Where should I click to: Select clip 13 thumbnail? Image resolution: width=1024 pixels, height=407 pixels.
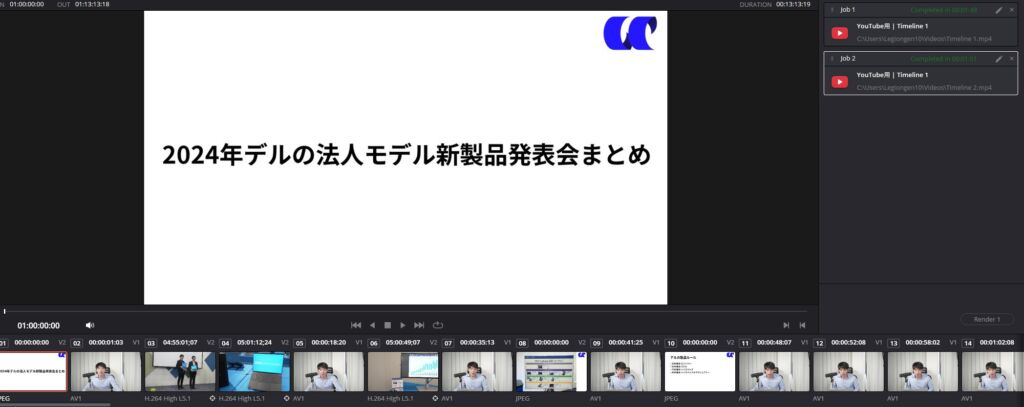[x=923, y=372]
